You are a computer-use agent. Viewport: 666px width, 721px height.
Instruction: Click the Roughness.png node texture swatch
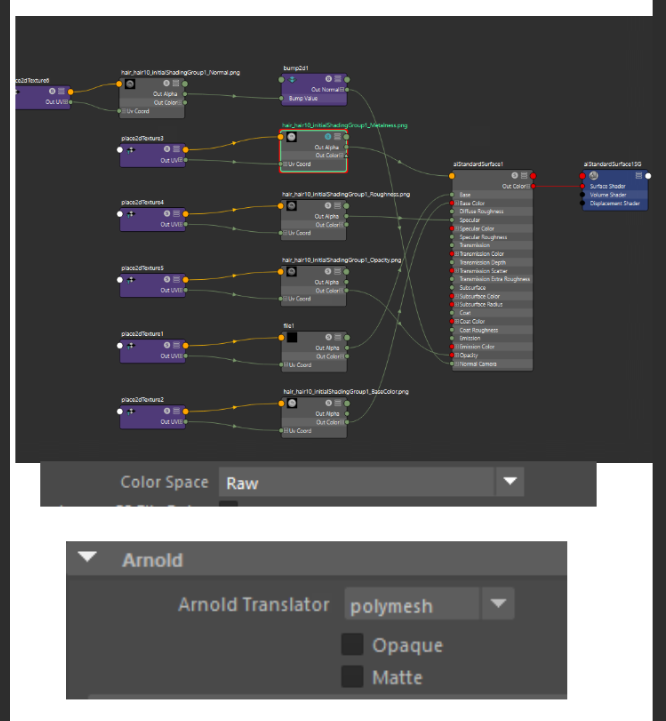click(x=291, y=206)
